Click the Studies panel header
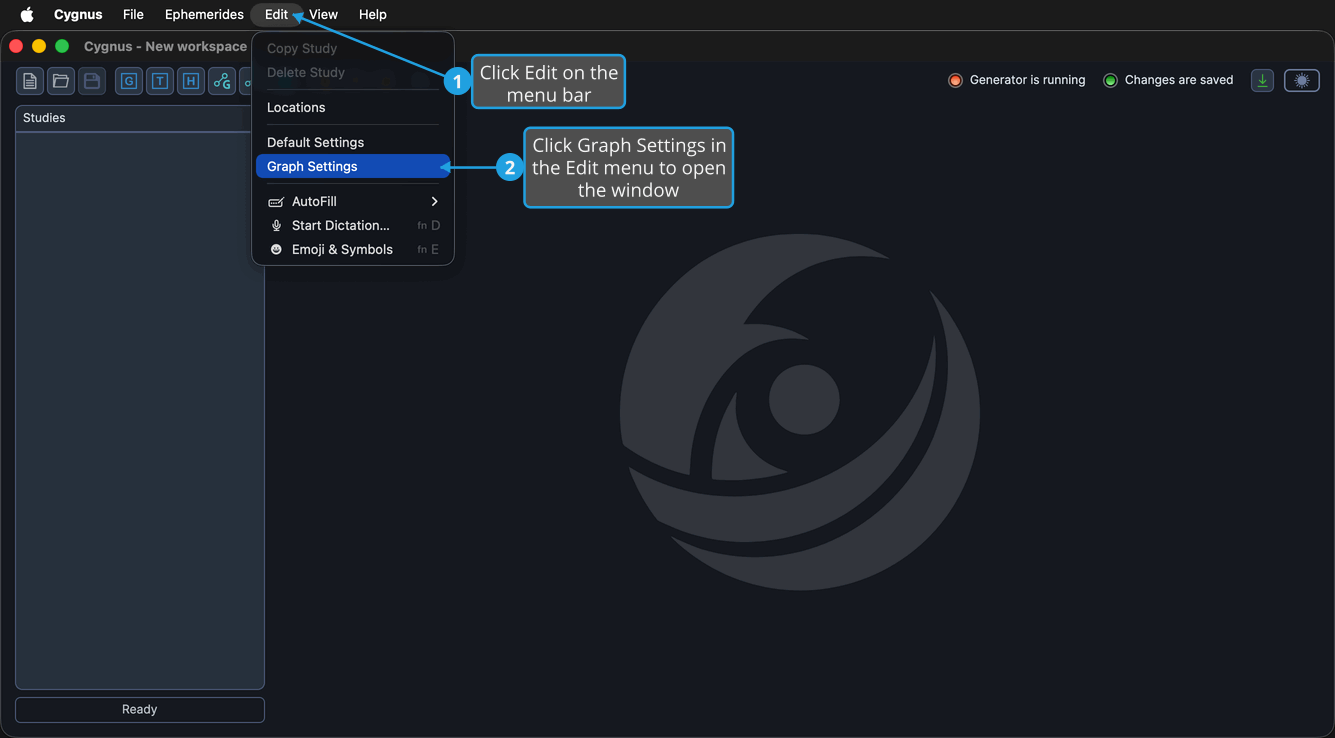Image resolution: width=1335 pixels, height=738 pixels. [140, 118]
